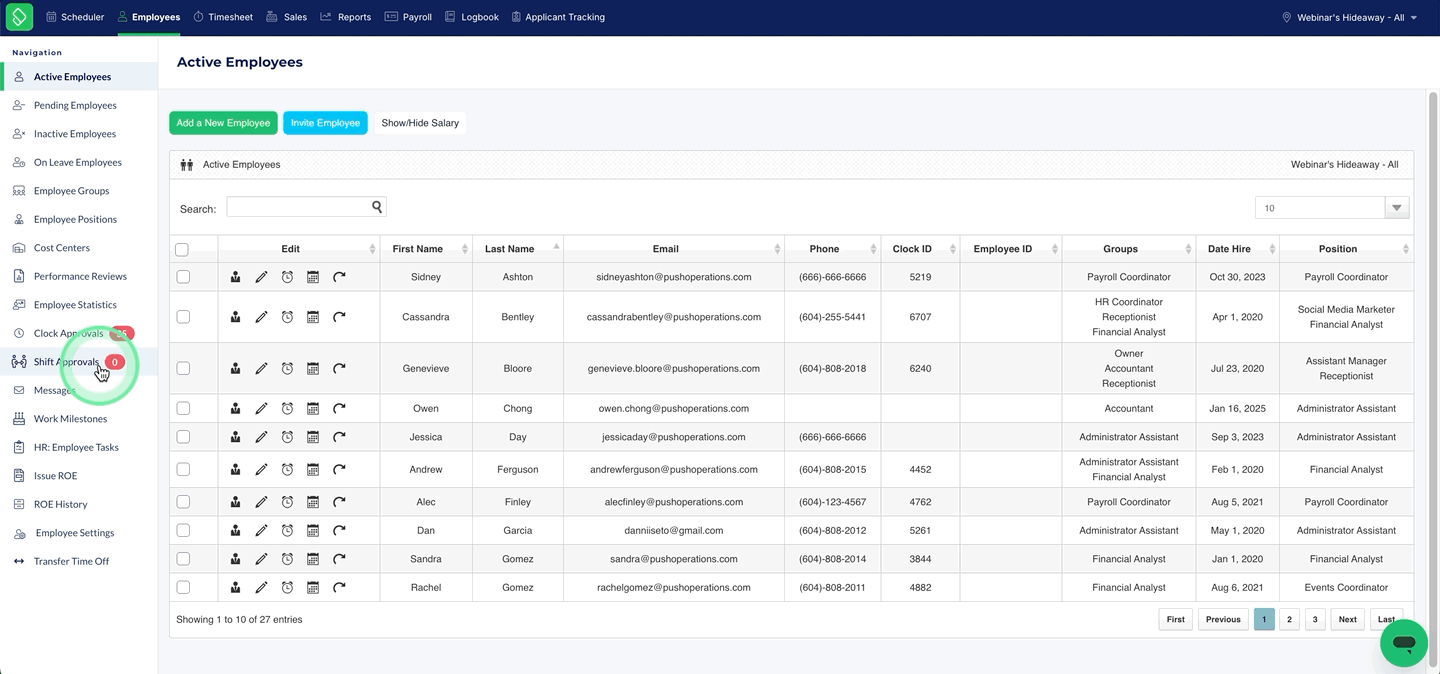Go to the Reports tab
This screenshot has width=1440, height=674.
[x=346, y=17]
